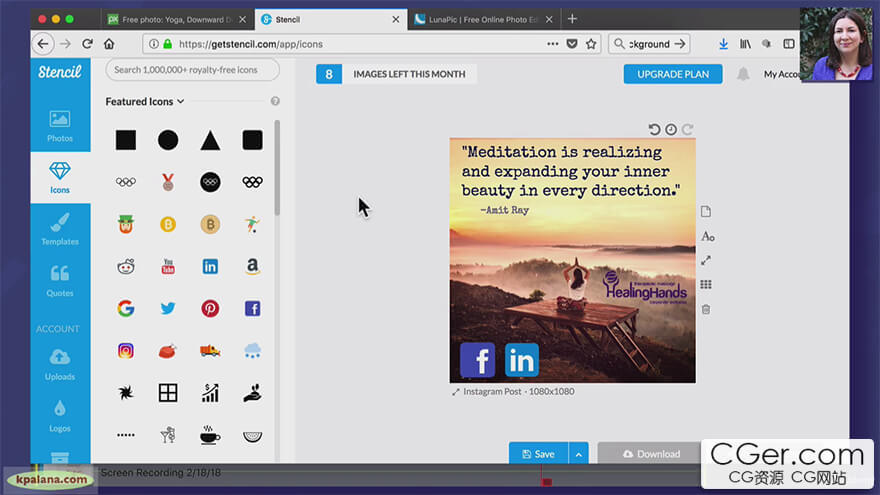Viewport: 880px width, 495px height.
Task: Select the LinkedIn logo on the canvas
Action: [x=521, y=360]
